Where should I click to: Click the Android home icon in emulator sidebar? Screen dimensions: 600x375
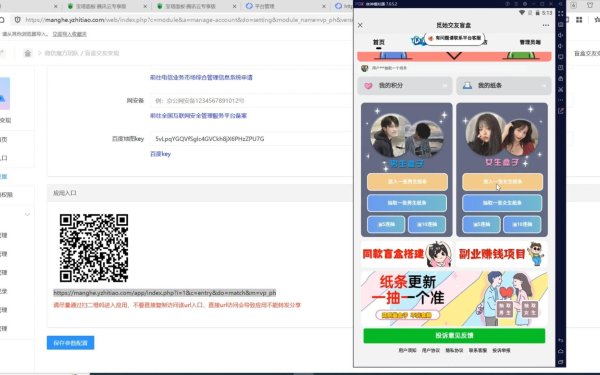coord(561,351)
